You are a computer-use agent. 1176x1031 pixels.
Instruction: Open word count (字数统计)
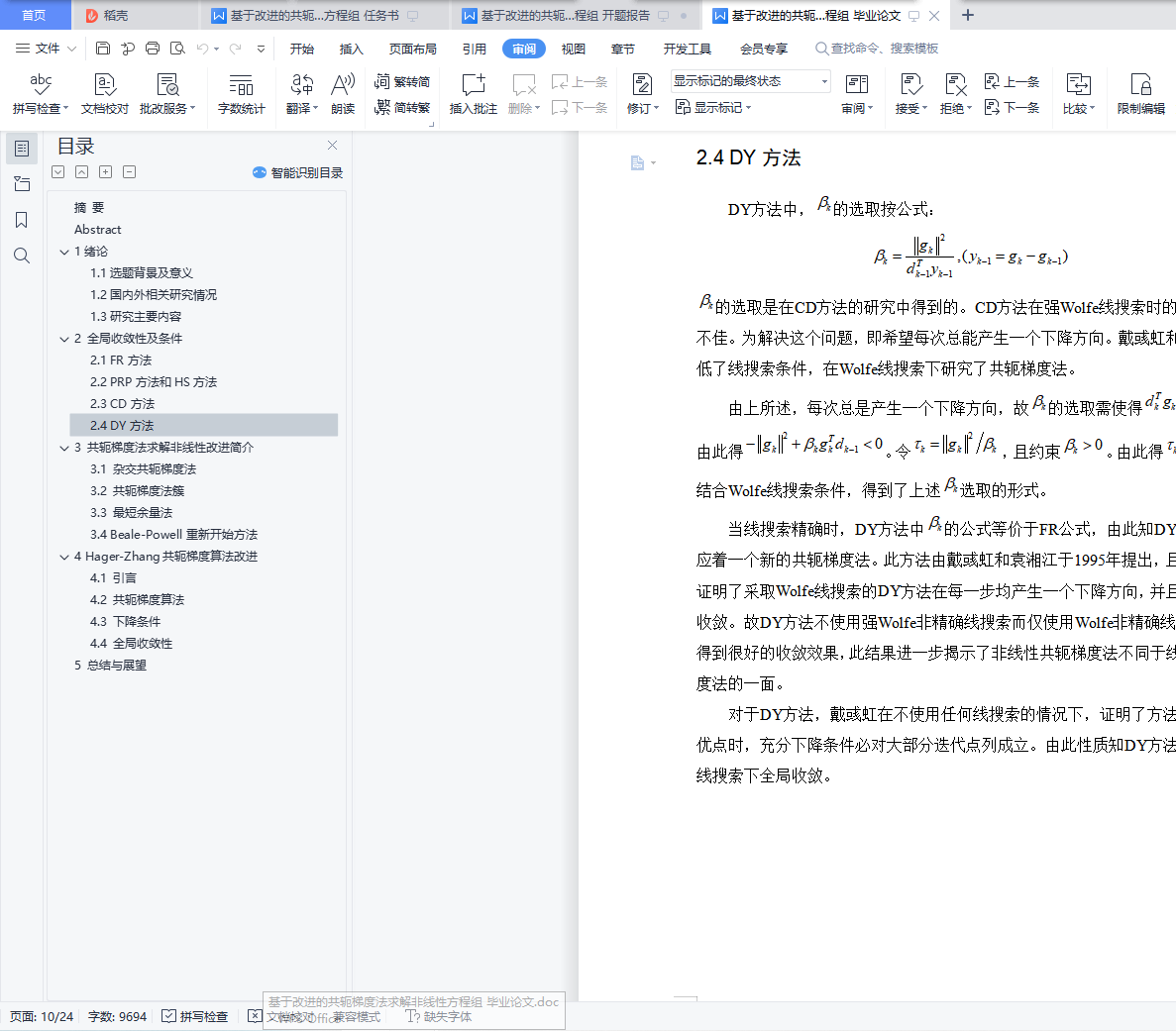pos(241,94)
